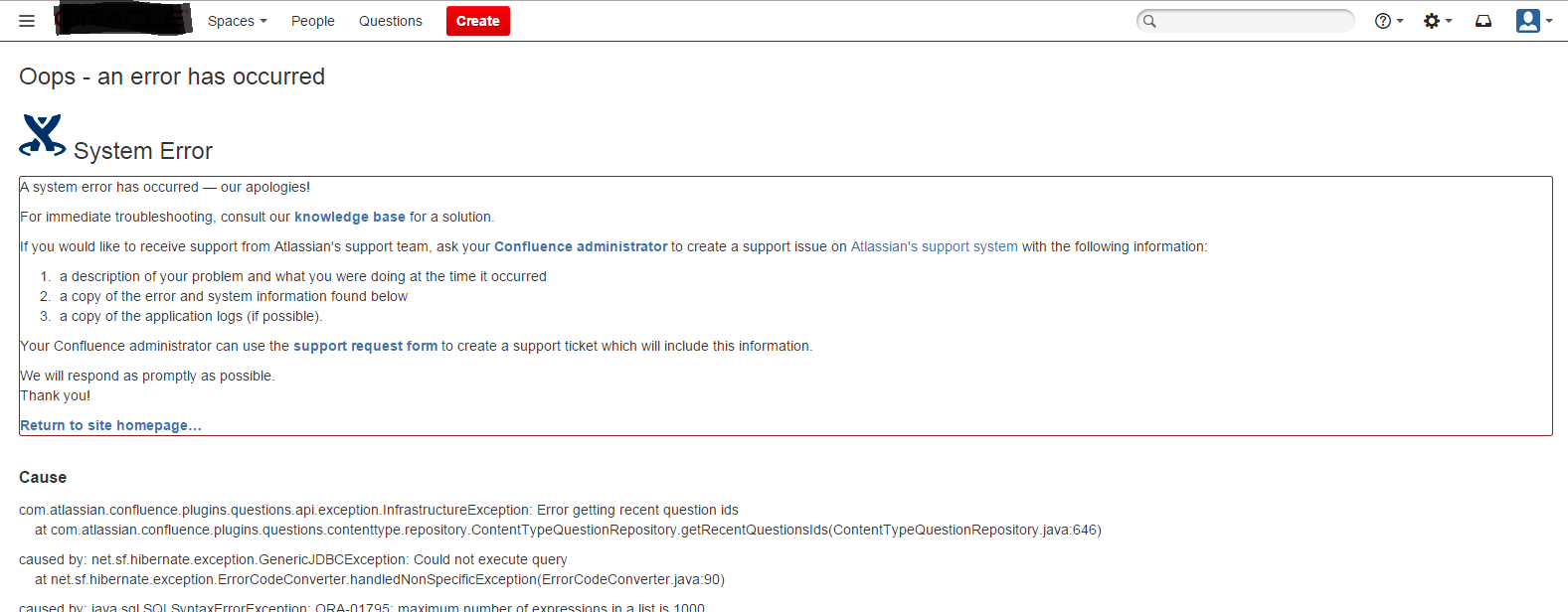Screen dimensions: 1568x612
Task: Click the InfrastructureException error line
Action: coord(379,510)
